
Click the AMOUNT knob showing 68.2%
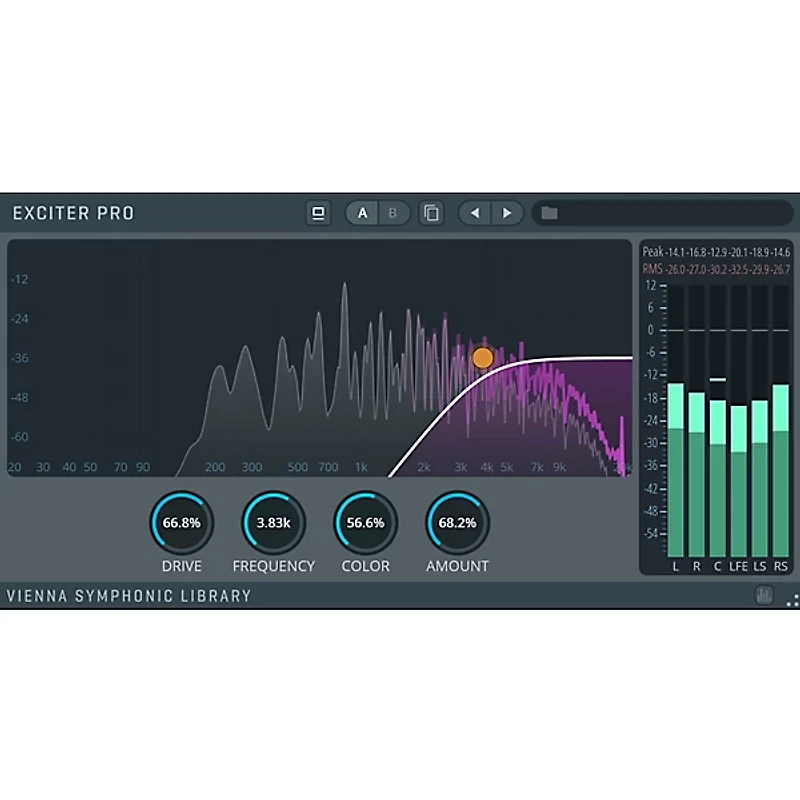[x=456, y=521]
